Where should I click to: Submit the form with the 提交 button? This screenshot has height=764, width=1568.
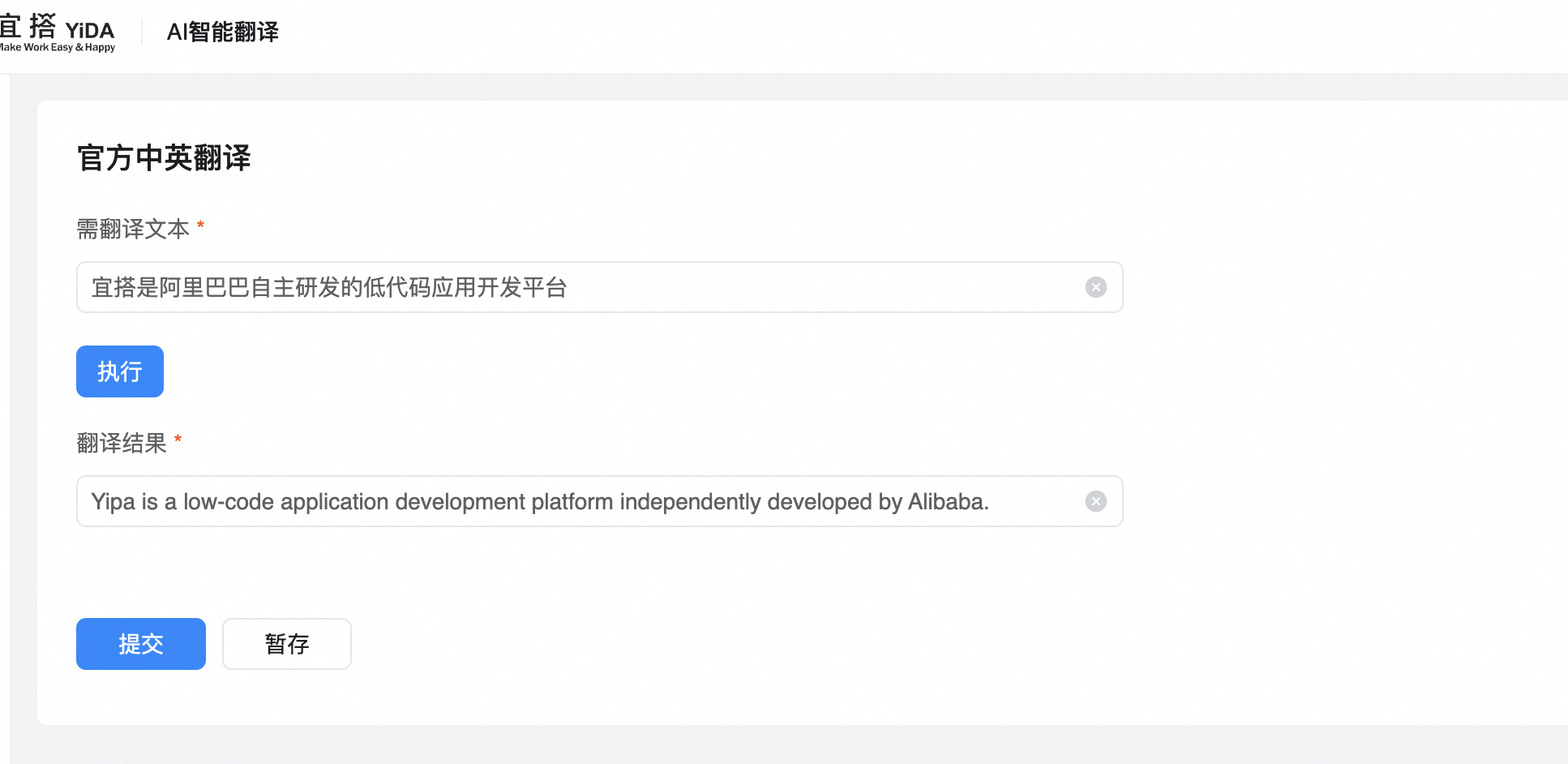[141, 644]
